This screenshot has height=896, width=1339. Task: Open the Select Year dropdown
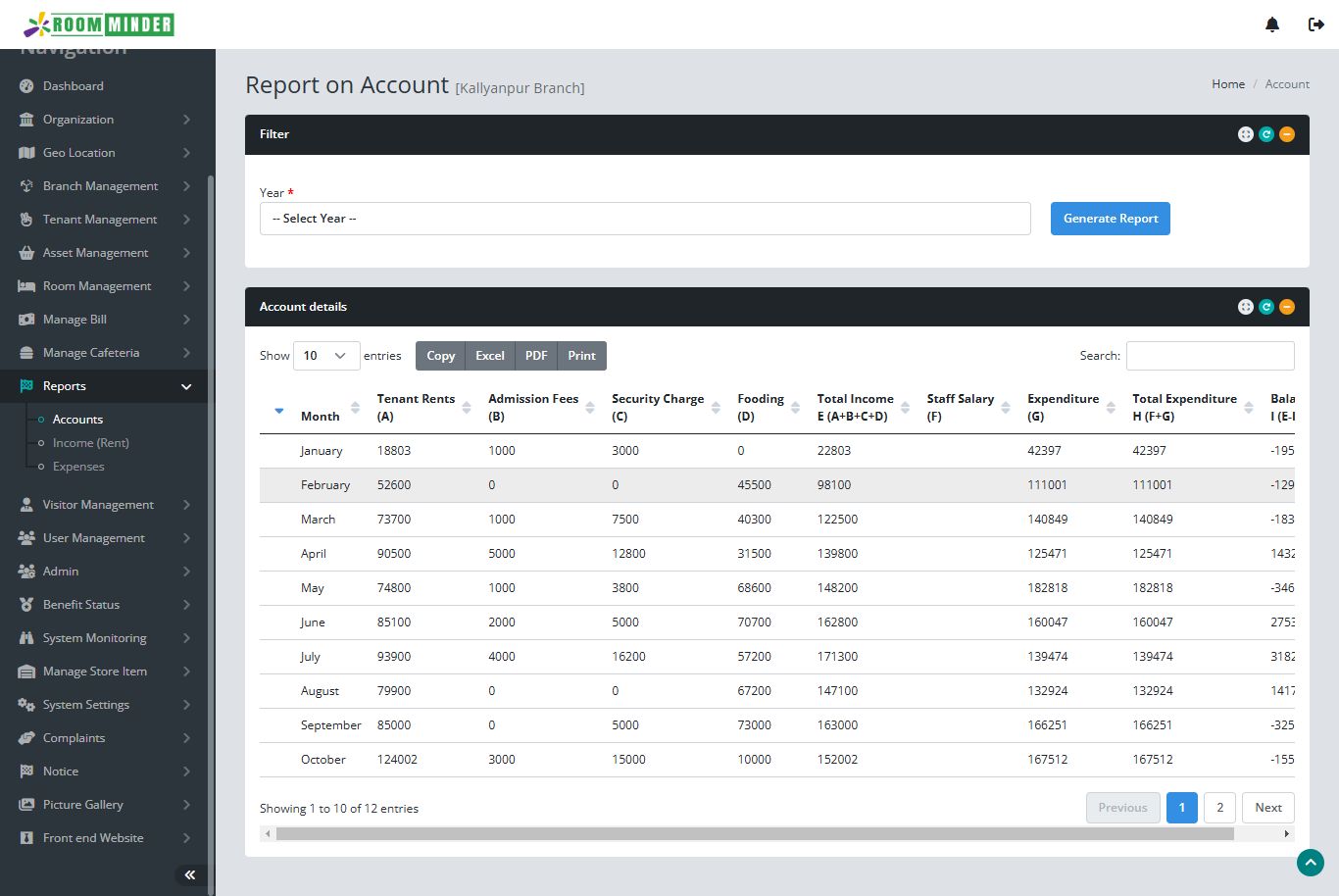tap(644, 219)
